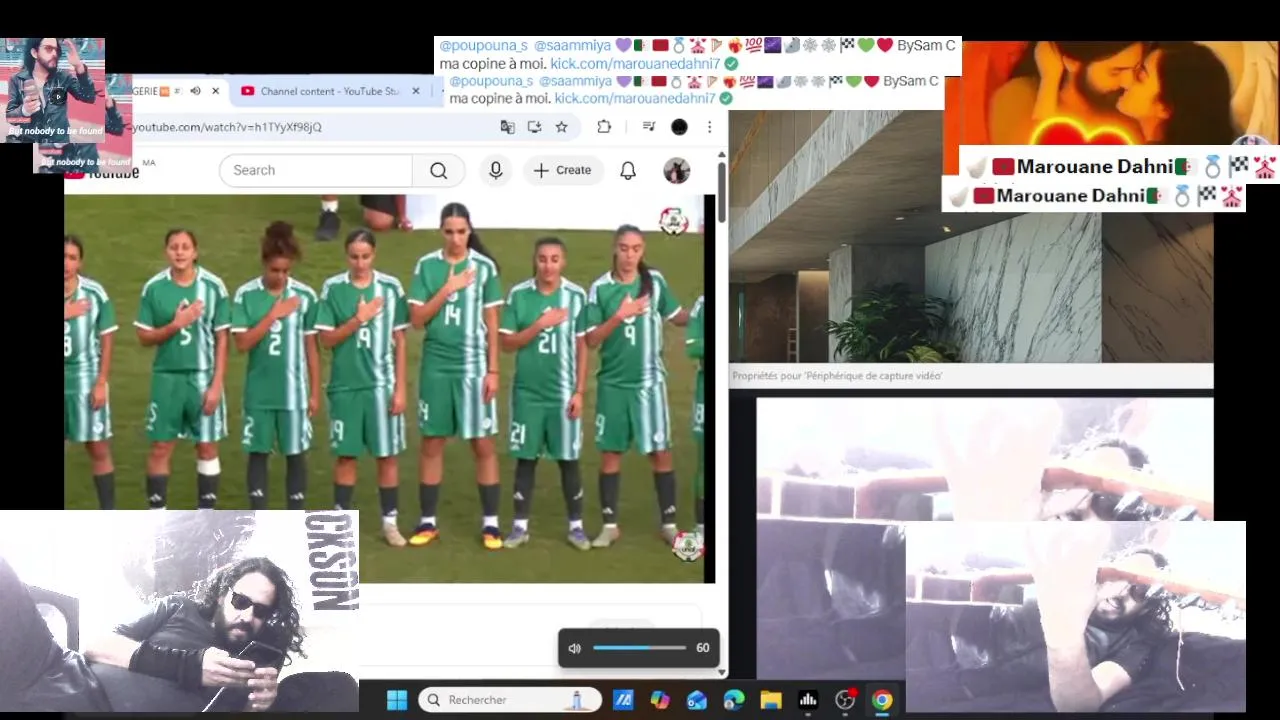Screen dimensions: 1280x720
Task: Click the install app icon in address bar
Action: (534, 127)
